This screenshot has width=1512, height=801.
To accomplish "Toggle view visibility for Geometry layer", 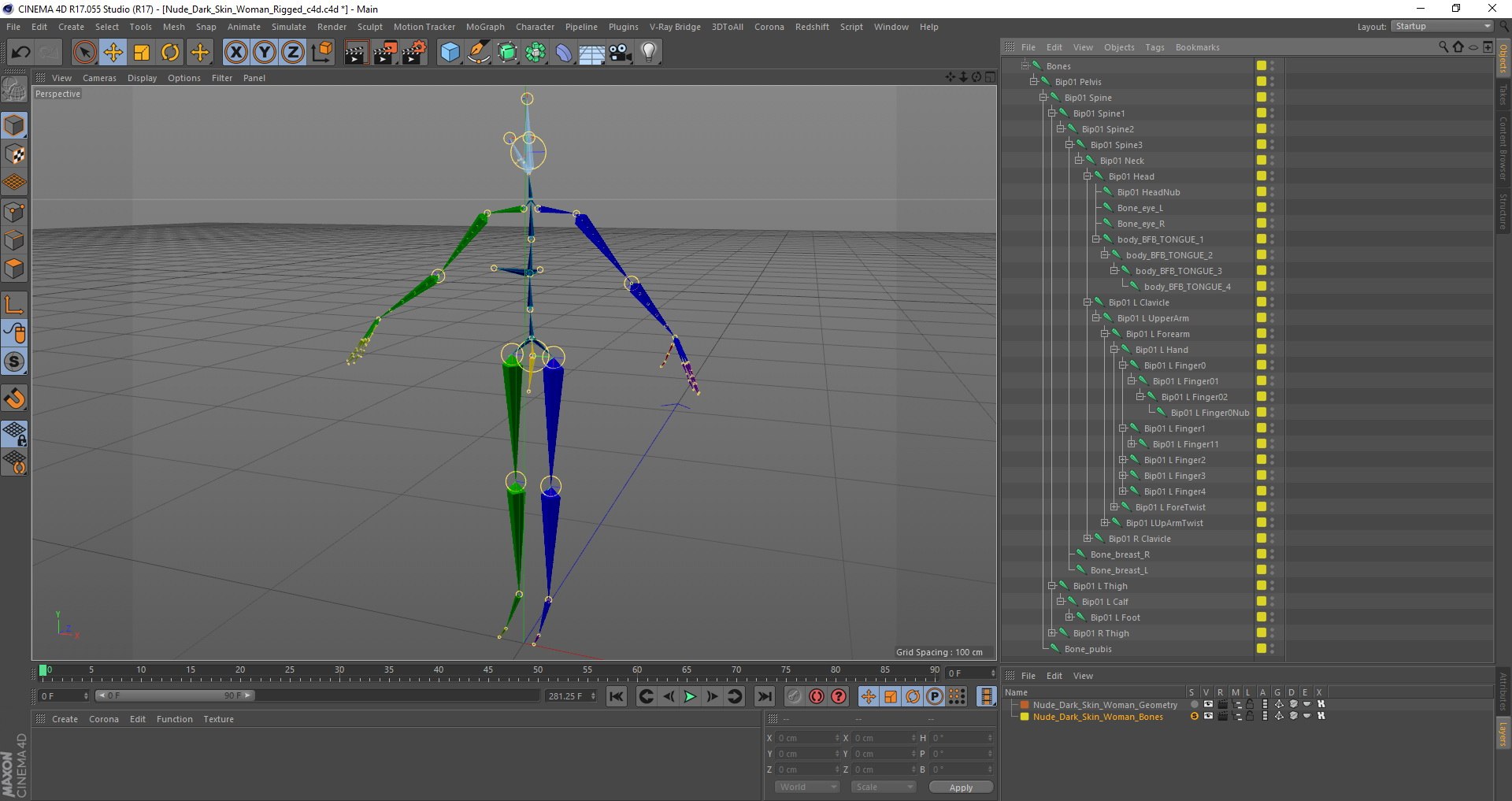I will (1208, 705).
